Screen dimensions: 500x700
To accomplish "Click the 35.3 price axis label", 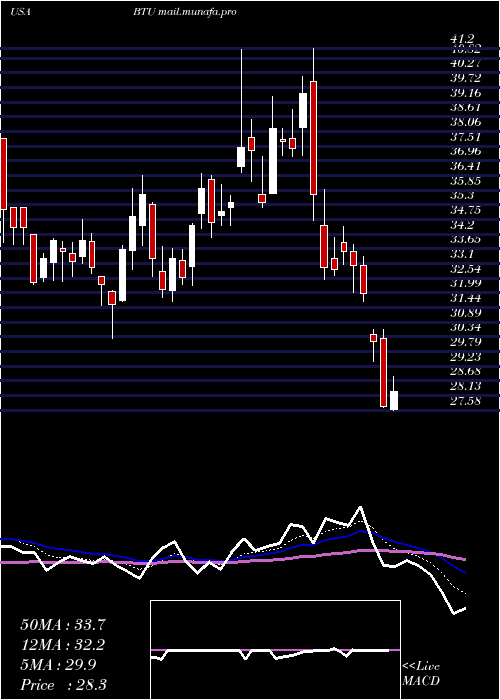I will [462, 196].
